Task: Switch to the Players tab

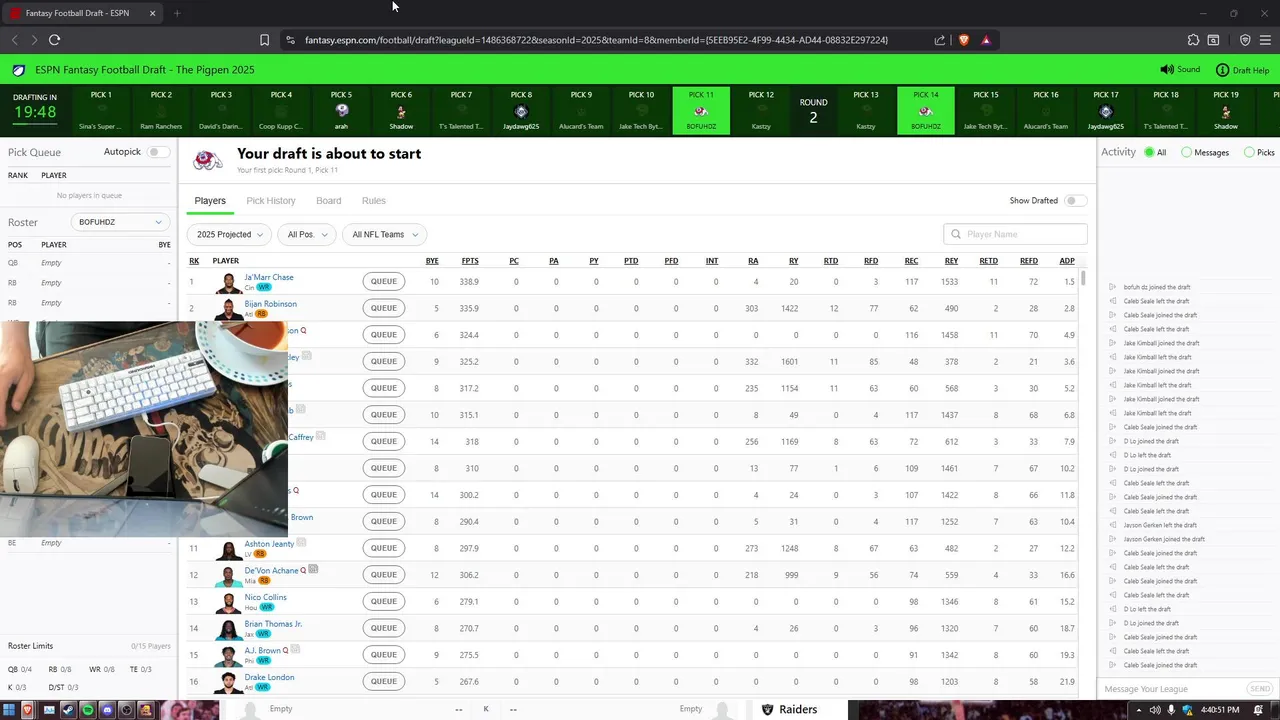Action: pyautogui.click(x=210, y=201)
